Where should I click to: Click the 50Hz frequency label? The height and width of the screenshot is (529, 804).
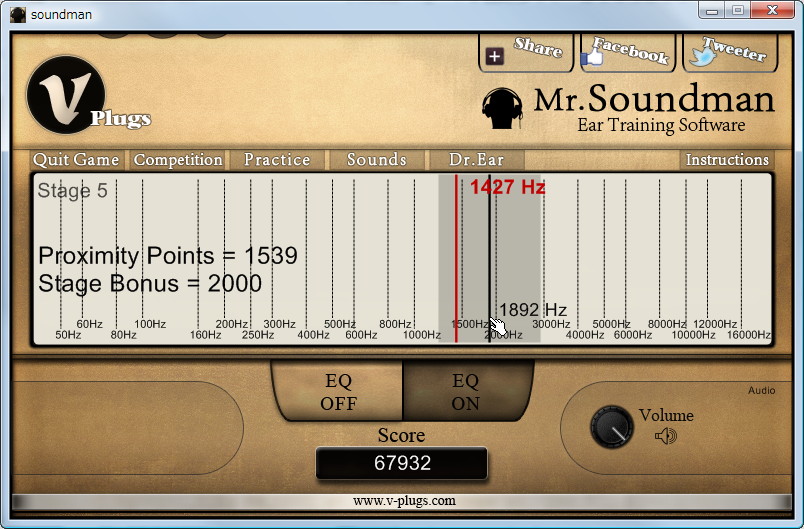tap(68, 335)
